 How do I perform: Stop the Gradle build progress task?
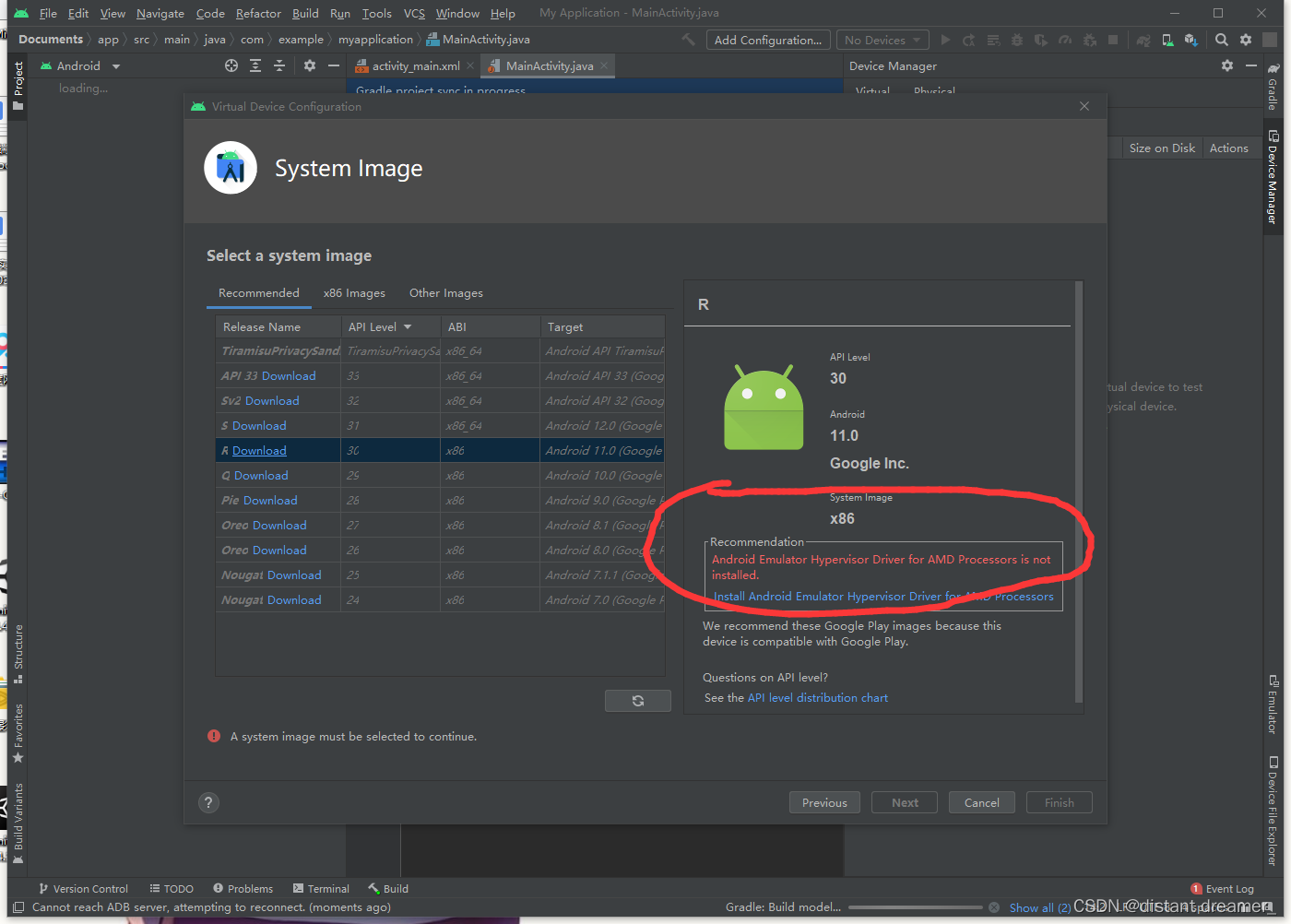coord(994,907)
